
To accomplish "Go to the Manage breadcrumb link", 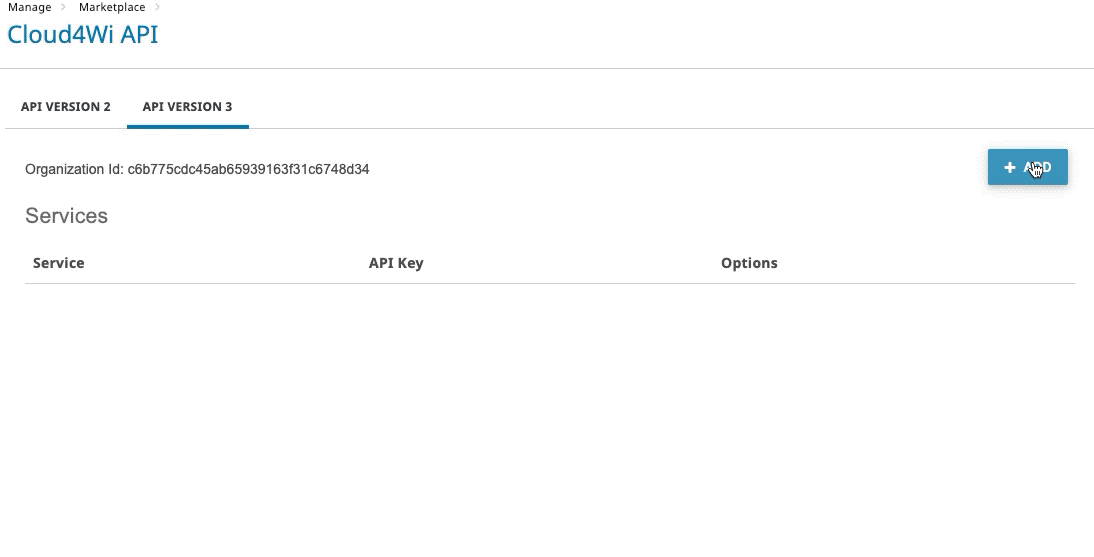I will [x=29, y=7].
